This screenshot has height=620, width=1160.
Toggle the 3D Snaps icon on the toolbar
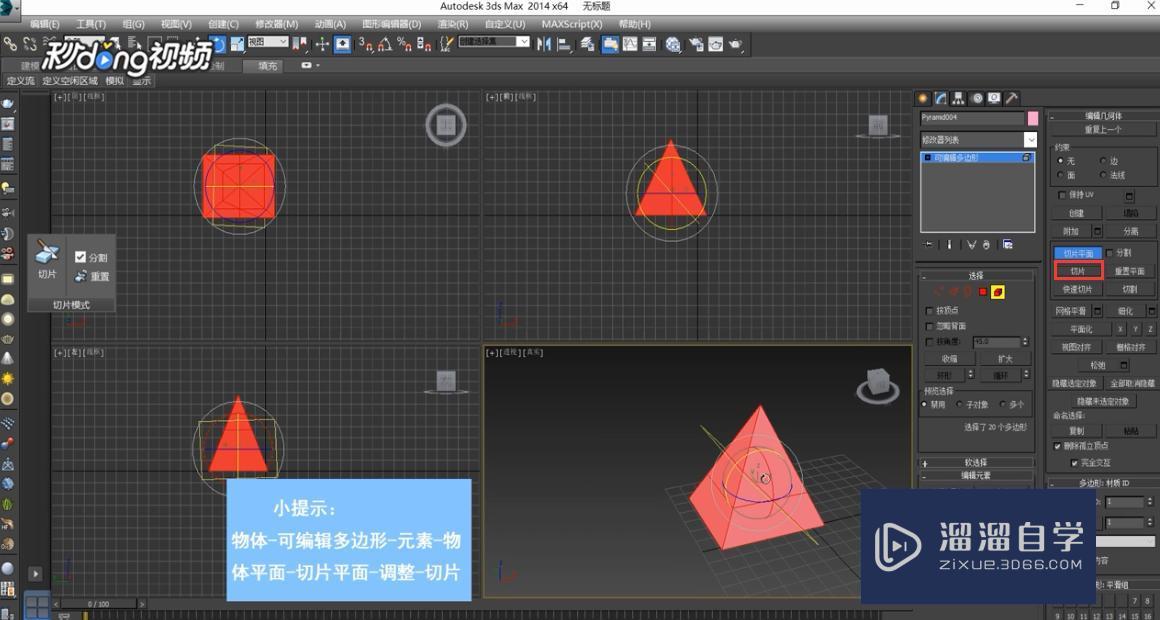[367, 44]
